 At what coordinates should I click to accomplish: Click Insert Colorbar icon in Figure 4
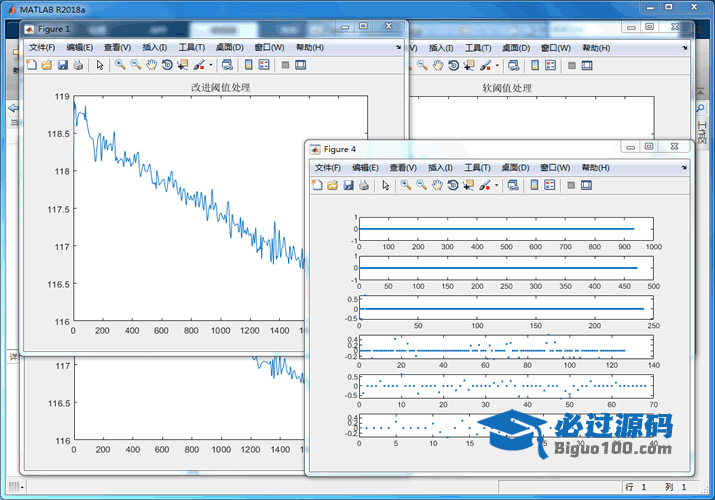[534, 185]
